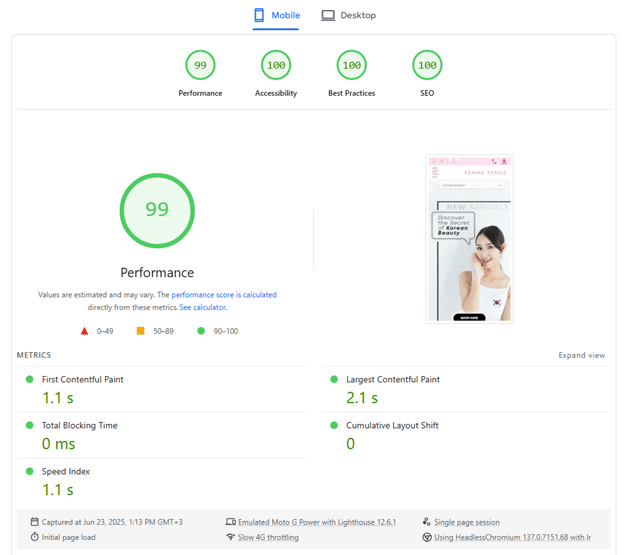This screenshot has height=555, width=624.
Task: Click the SEO 100 score gauge
Action: [427, 66]
